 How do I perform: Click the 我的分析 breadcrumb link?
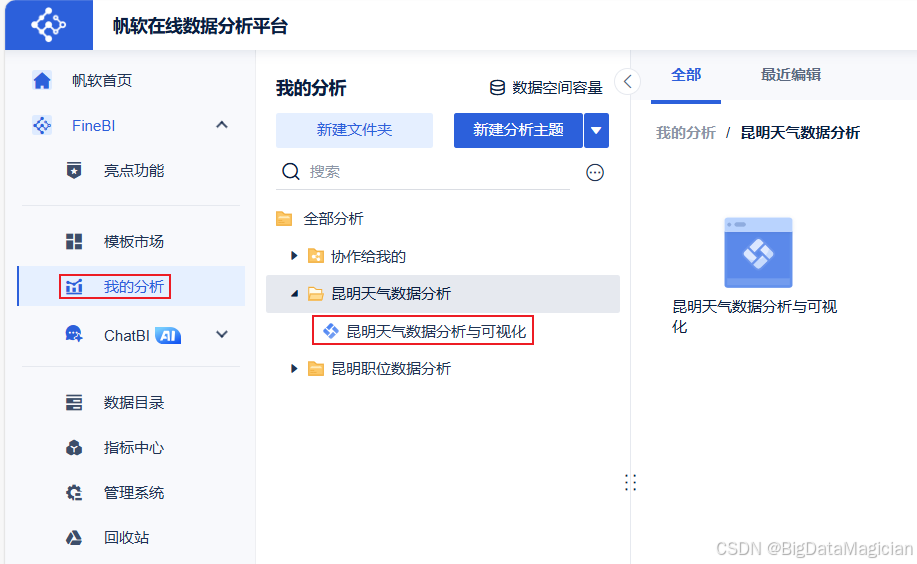point(685,133)
